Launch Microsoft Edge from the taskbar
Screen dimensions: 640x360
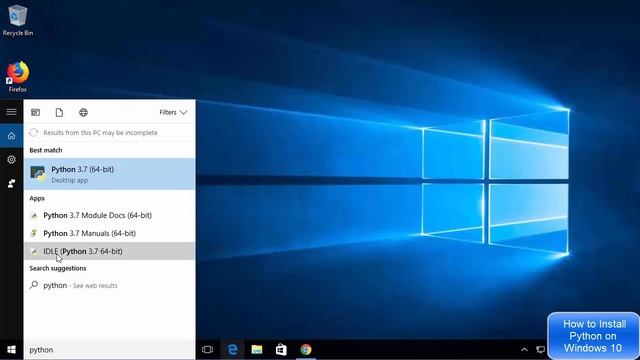tap(233, 350)
